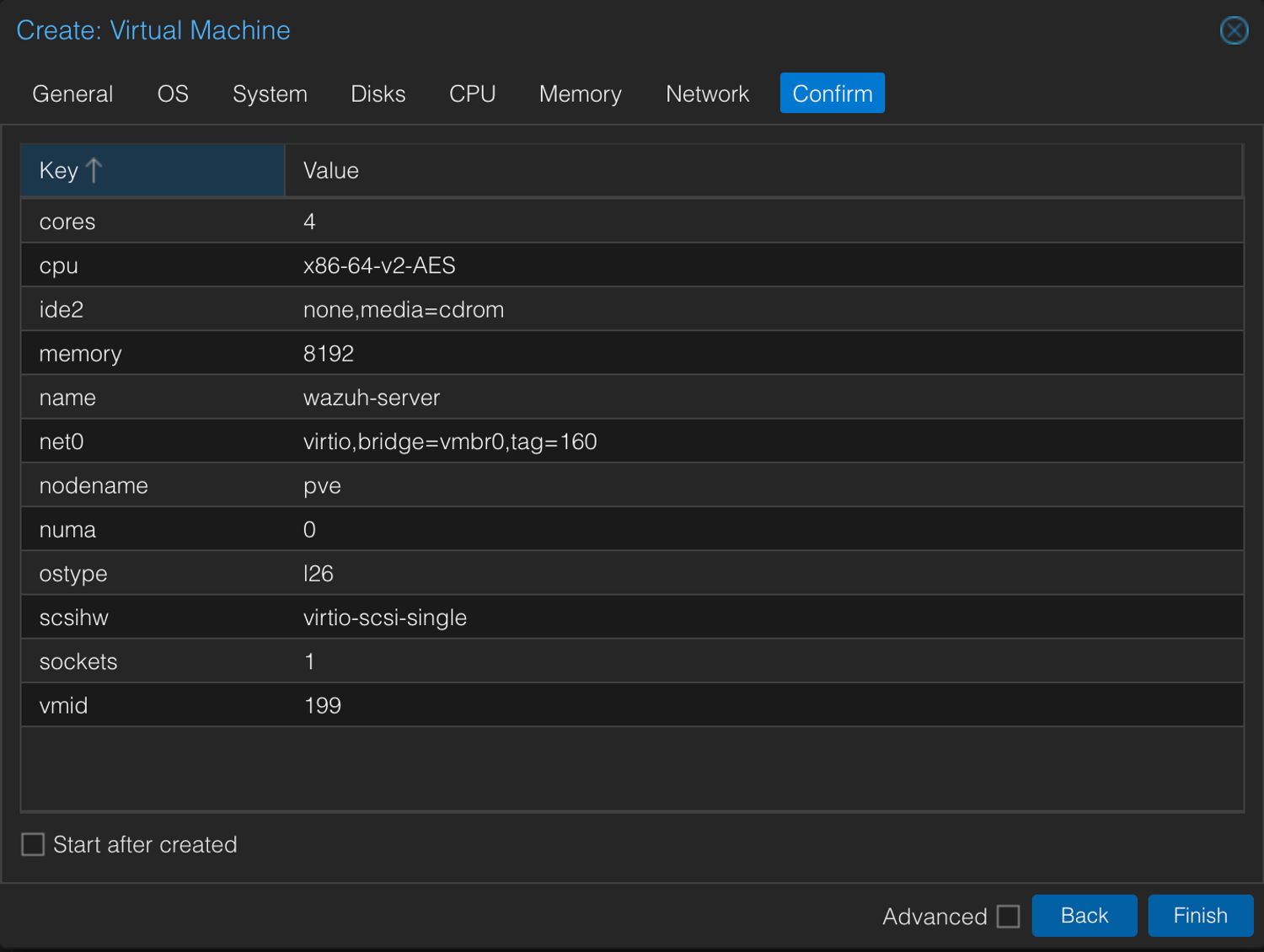Select the CPU tab
Viewport: 1264px width, 952px height.
click(472, 94)
